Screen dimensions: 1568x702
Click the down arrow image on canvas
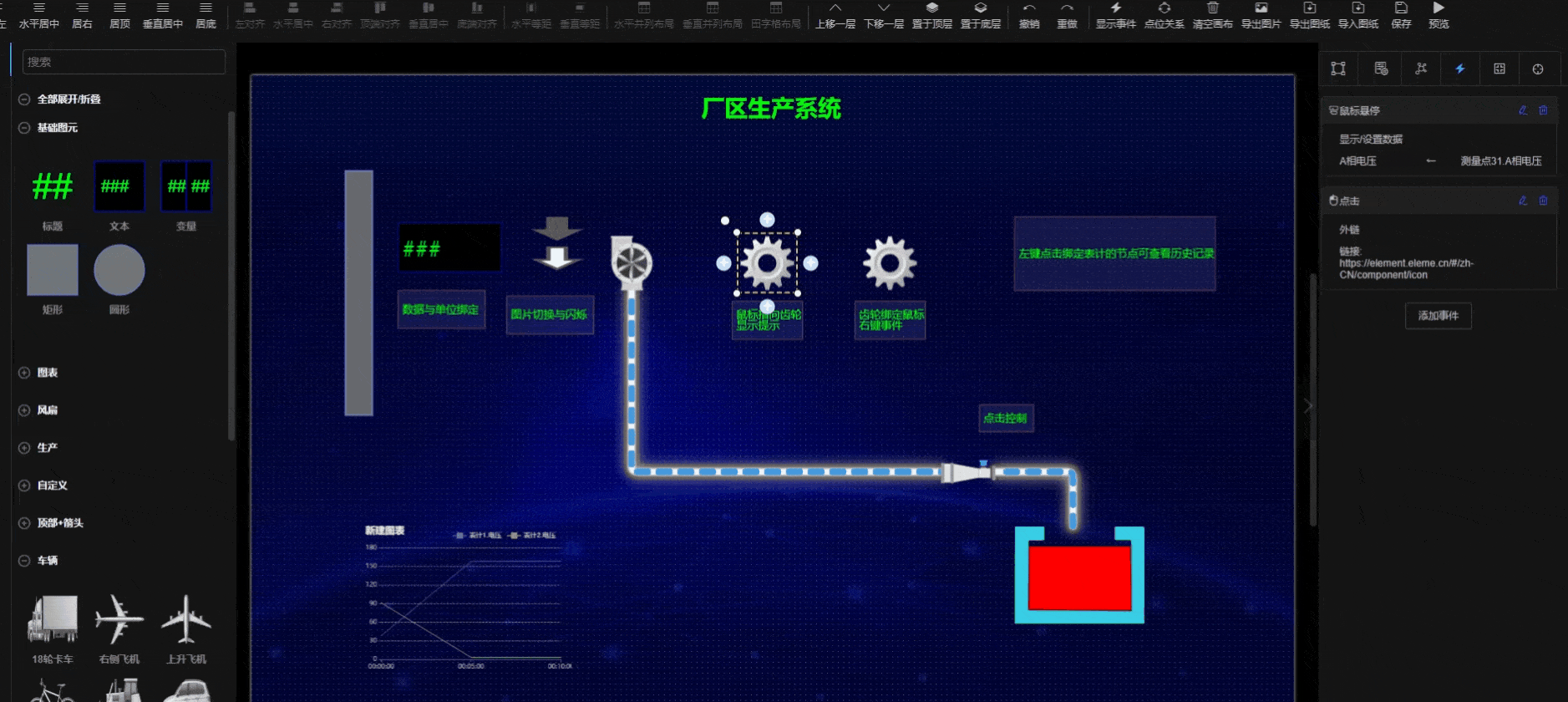pos(557,243)
